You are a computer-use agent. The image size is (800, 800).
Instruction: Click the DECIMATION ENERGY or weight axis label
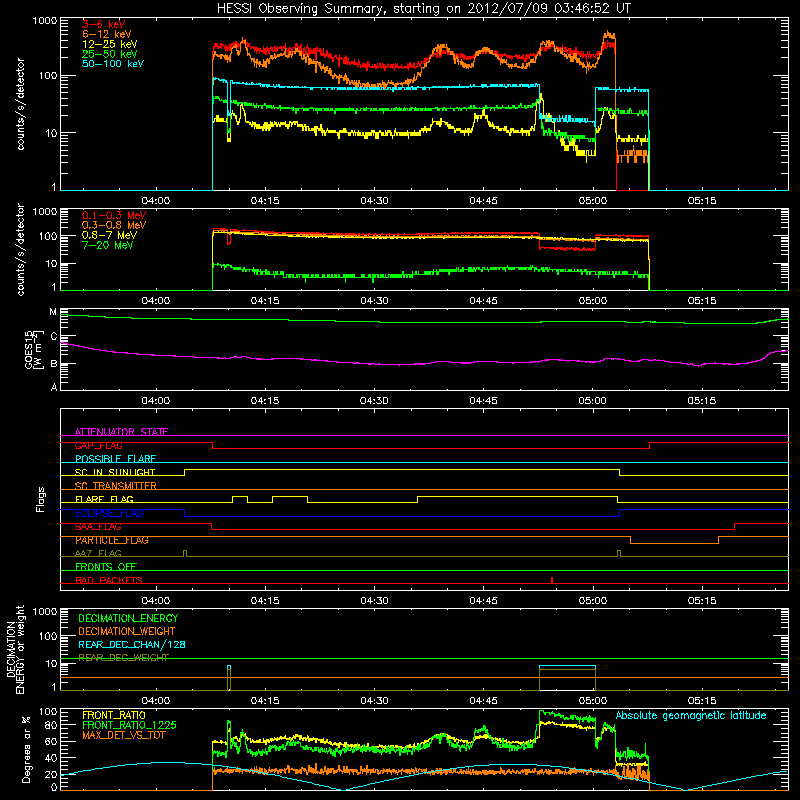pos(15,649)
